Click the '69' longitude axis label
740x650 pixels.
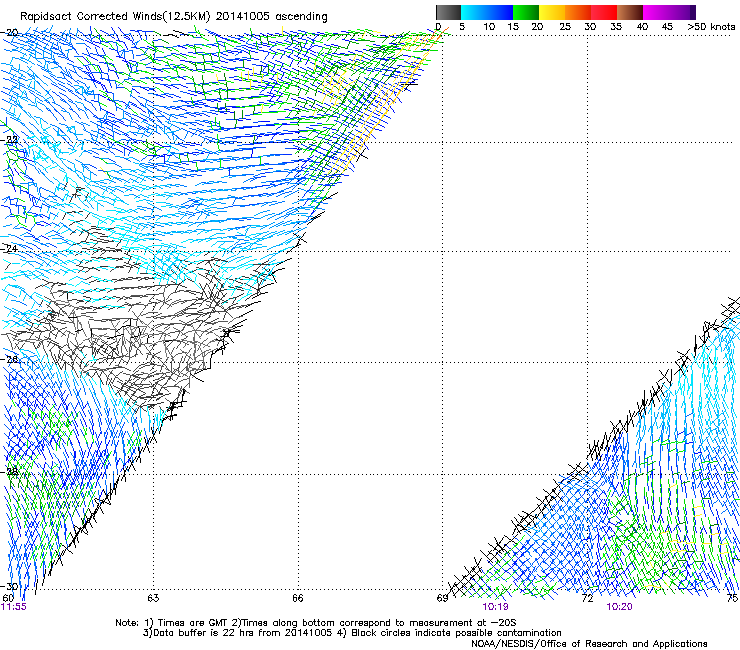(442, 598)
